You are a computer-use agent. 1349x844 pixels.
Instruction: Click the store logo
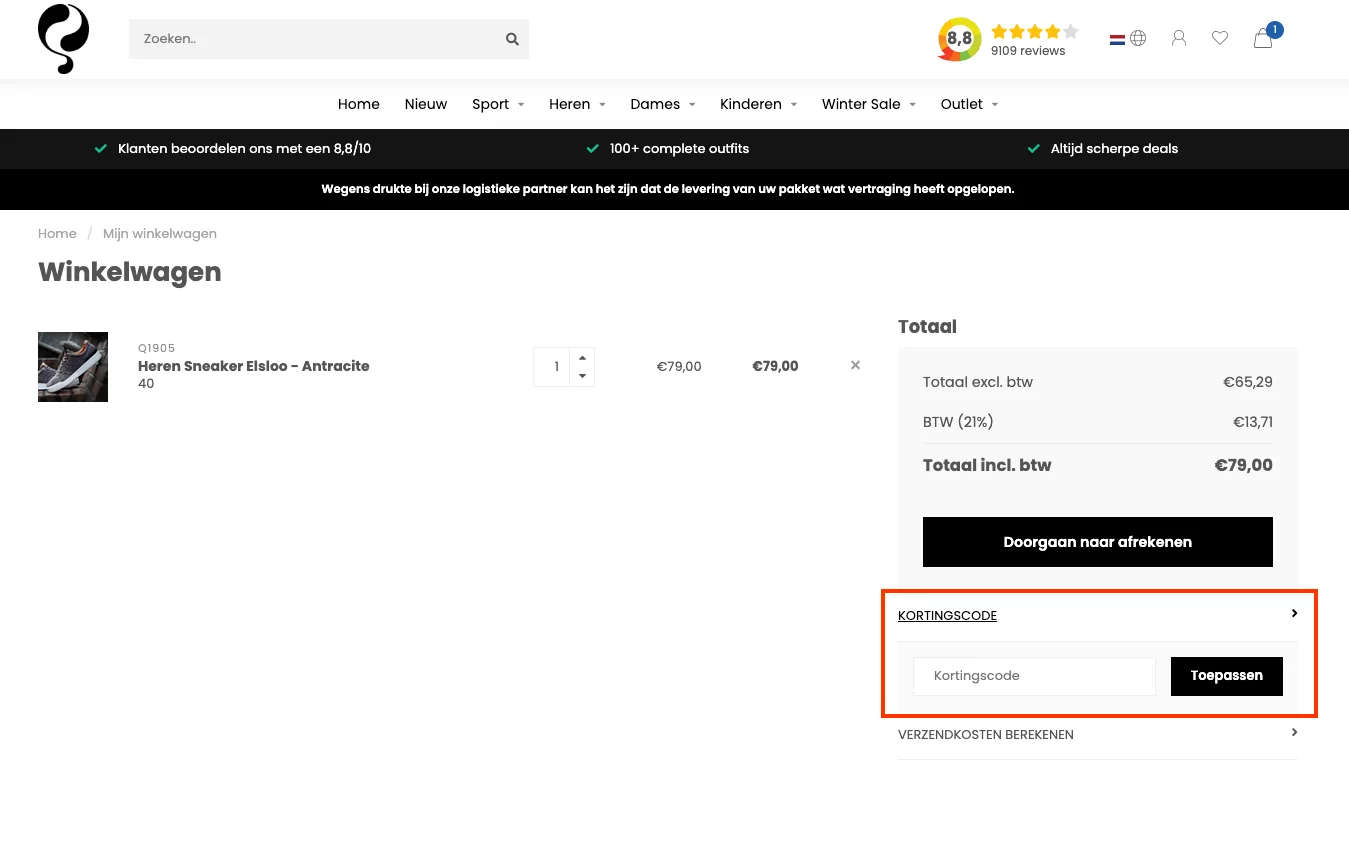pyautogui.click(x=62, y=38)
